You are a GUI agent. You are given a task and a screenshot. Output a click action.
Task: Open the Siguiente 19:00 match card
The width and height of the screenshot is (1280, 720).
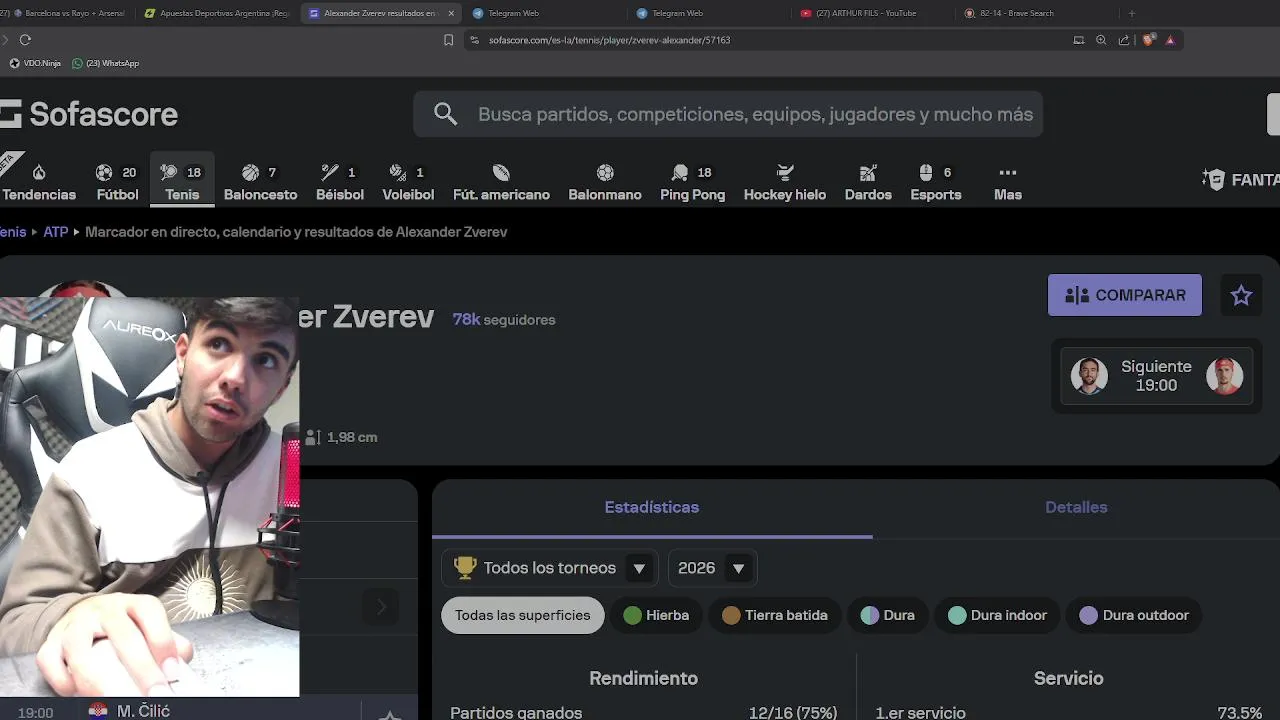pyautogui.click(x=1157, y=376)
